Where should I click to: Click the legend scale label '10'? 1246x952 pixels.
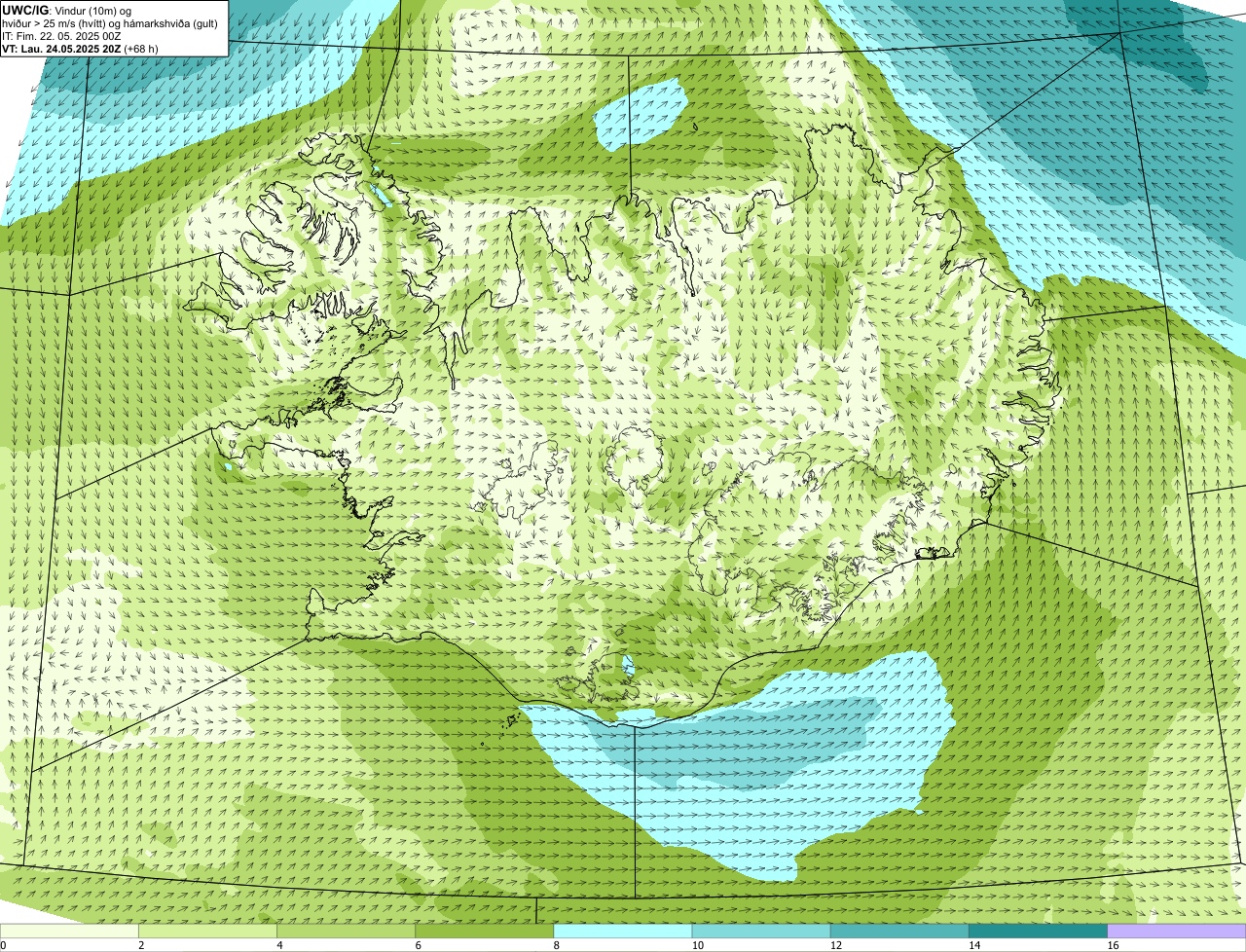click(x=697, y=945)
